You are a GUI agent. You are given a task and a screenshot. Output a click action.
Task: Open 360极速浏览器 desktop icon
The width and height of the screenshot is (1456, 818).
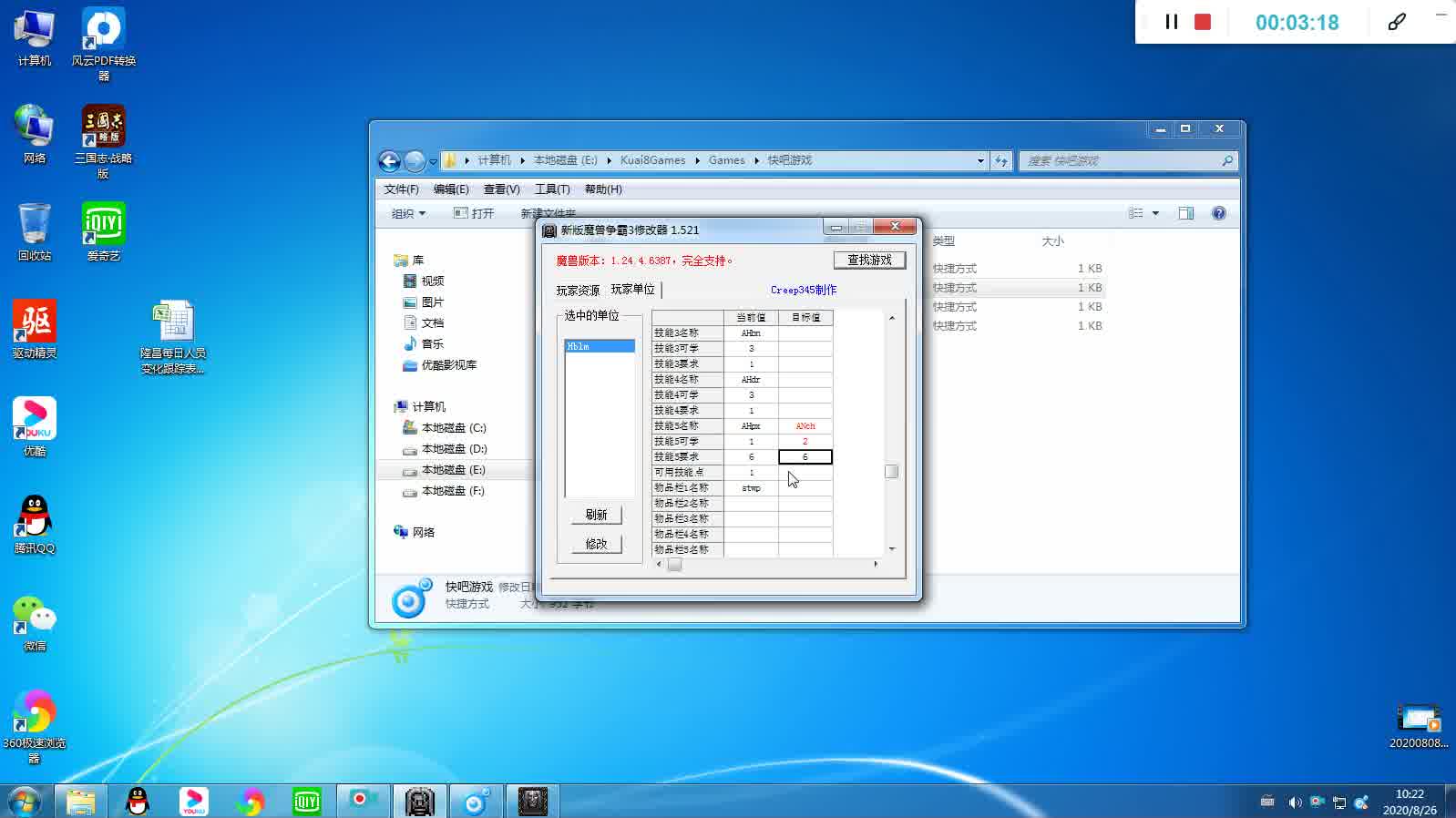pyautogui.click(x=35, y=726)
